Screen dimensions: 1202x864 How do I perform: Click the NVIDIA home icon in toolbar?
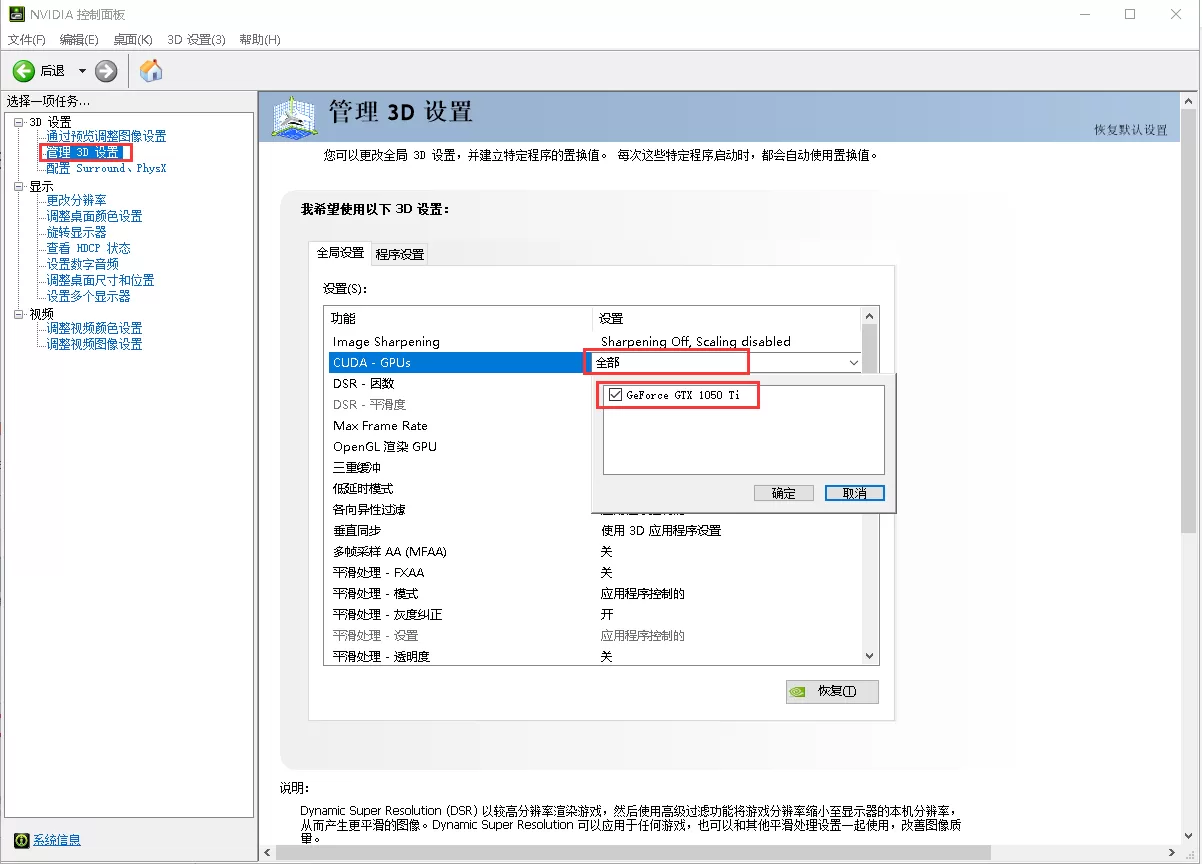pos(151,70)
